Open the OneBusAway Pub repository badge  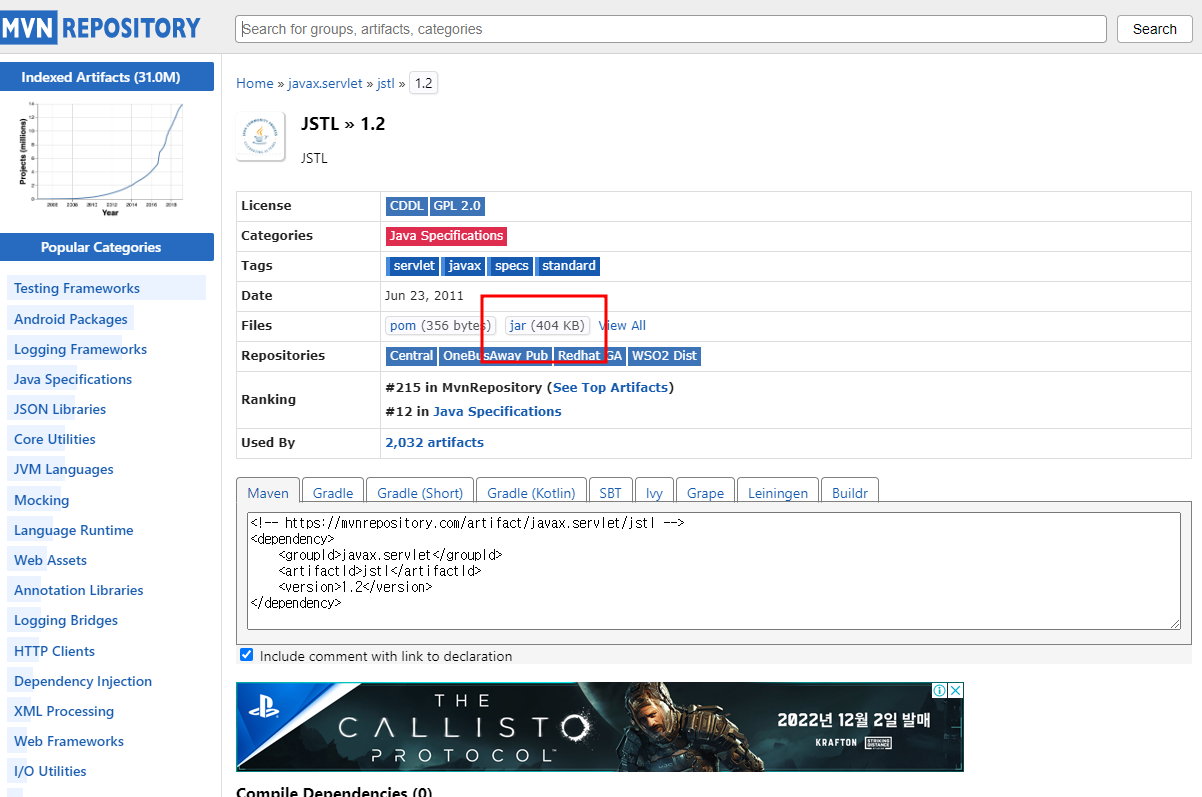point(496,356)
